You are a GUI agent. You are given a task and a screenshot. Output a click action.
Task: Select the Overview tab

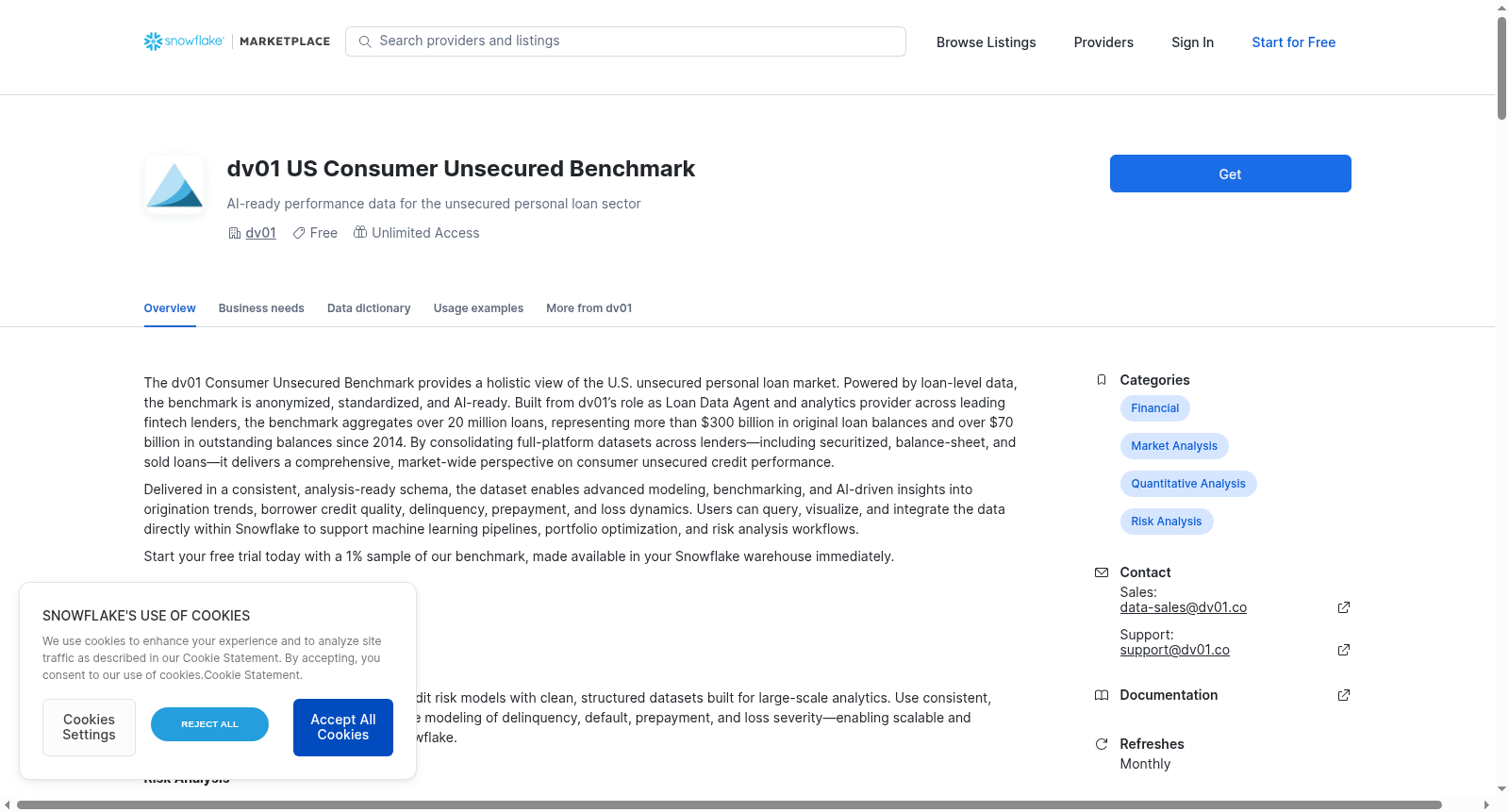(170, 308)
